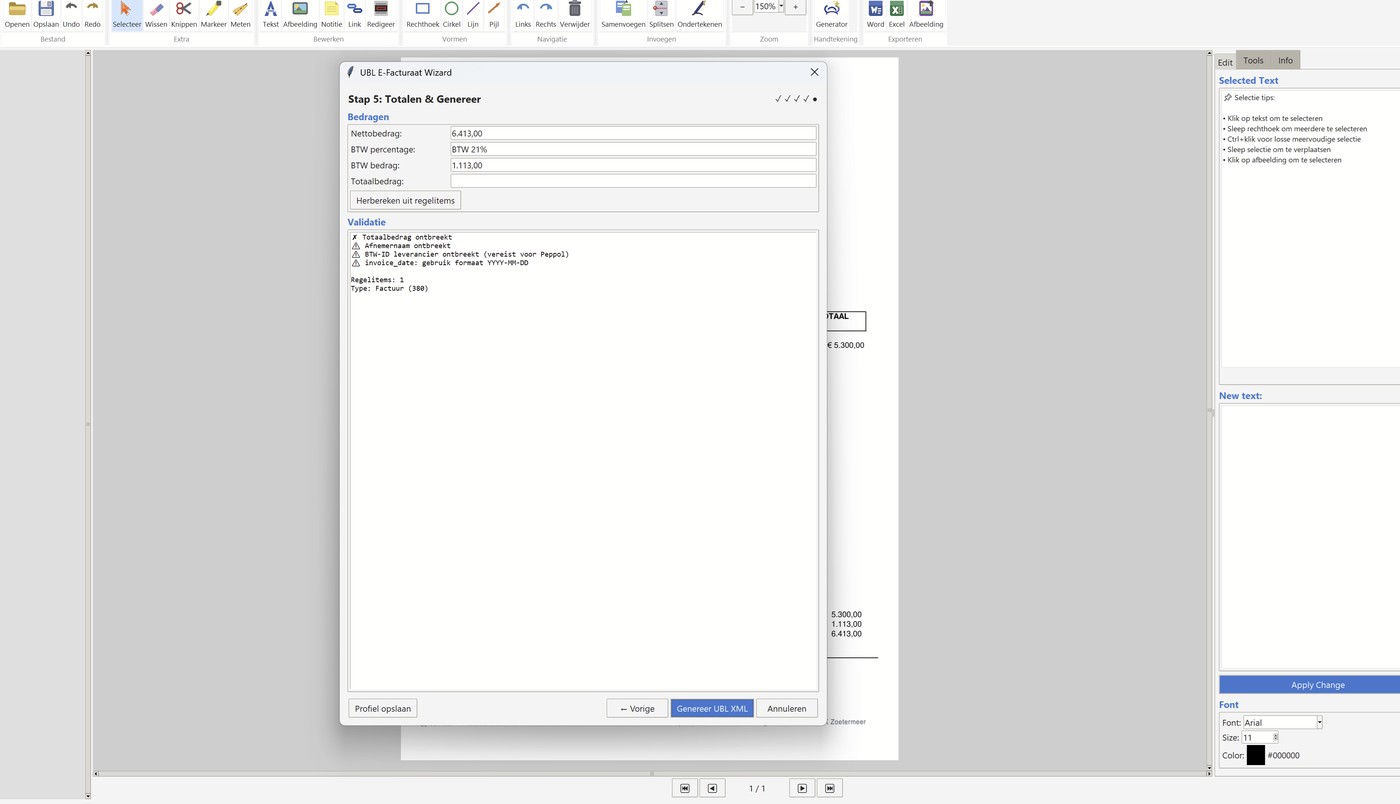
Task: Activate the Redigeer redaction tool
Action: pos(380,14)
